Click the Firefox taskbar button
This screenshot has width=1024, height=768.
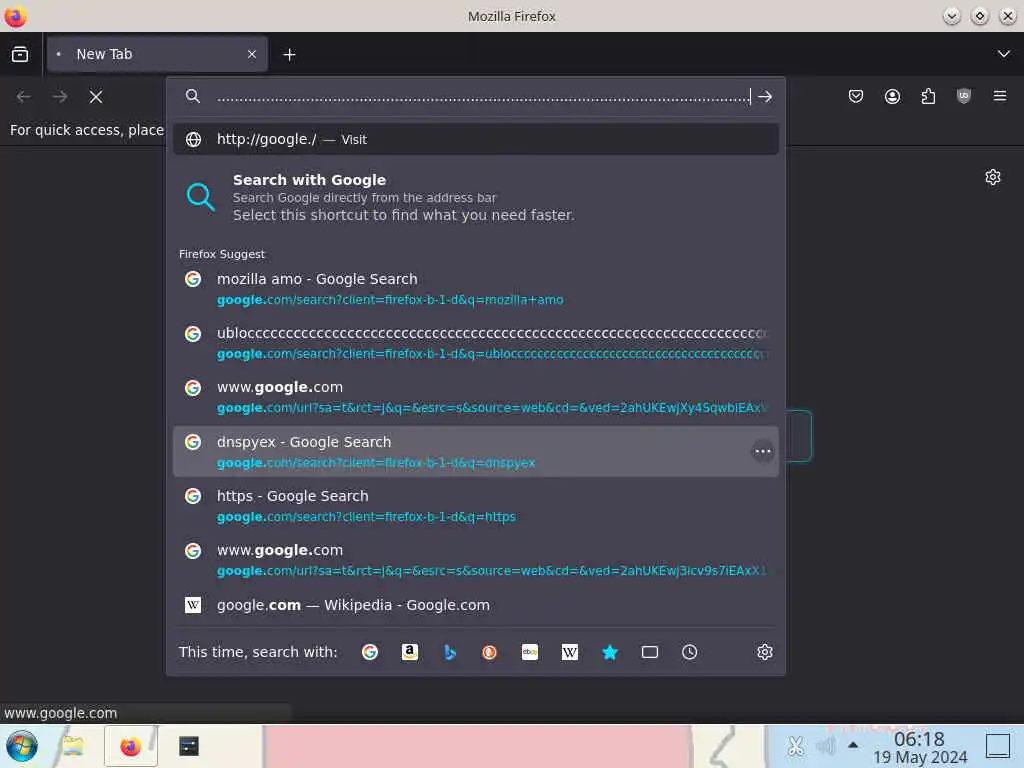(x=131, y=746)
